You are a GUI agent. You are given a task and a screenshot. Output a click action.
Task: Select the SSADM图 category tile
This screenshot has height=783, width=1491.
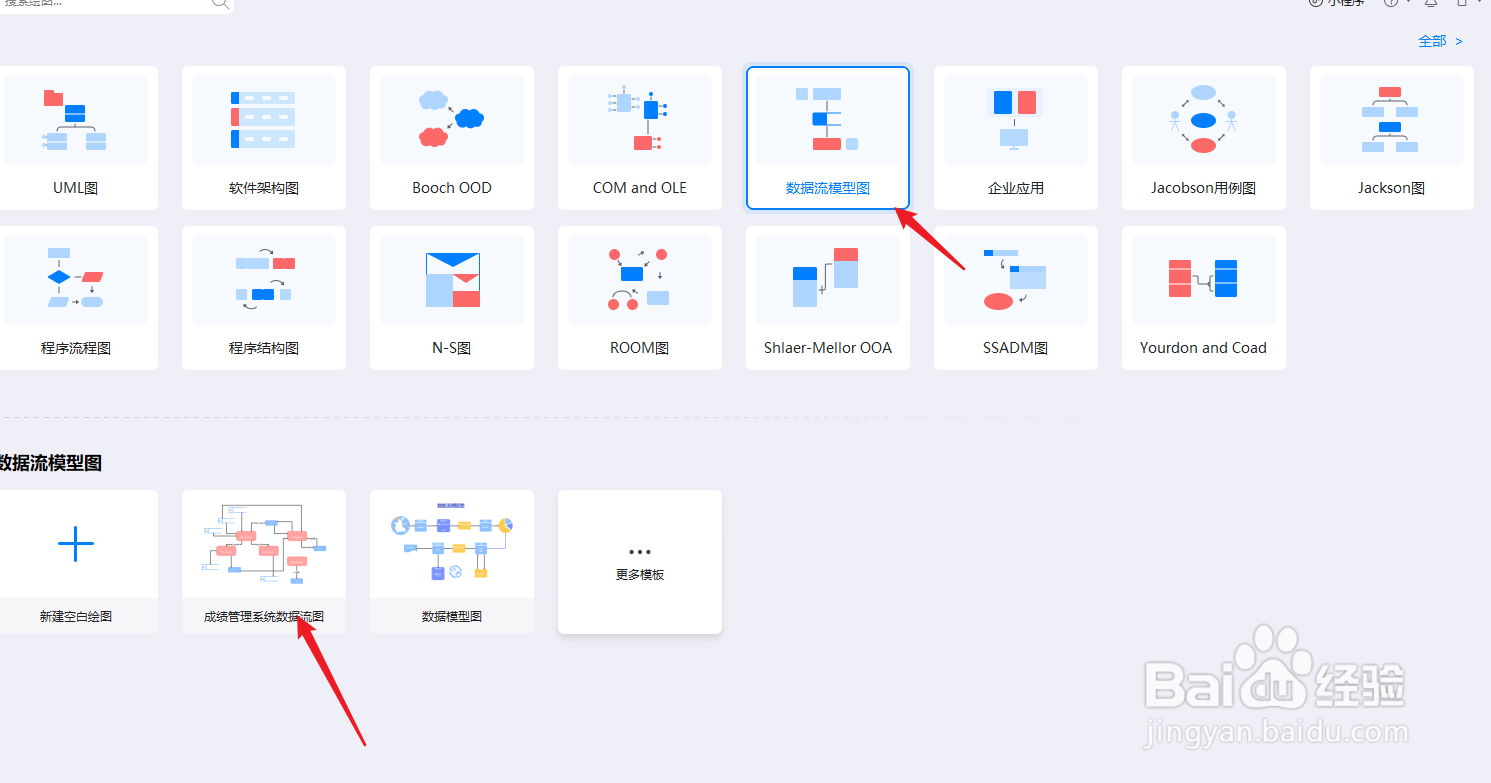1015,297
